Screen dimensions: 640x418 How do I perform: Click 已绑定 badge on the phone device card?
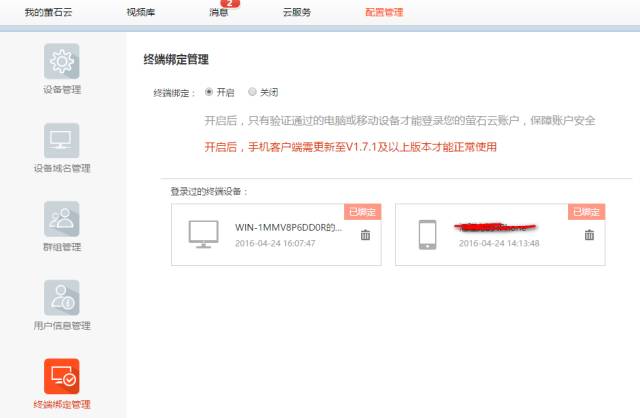pyautogui.click(x=587, y=212)
